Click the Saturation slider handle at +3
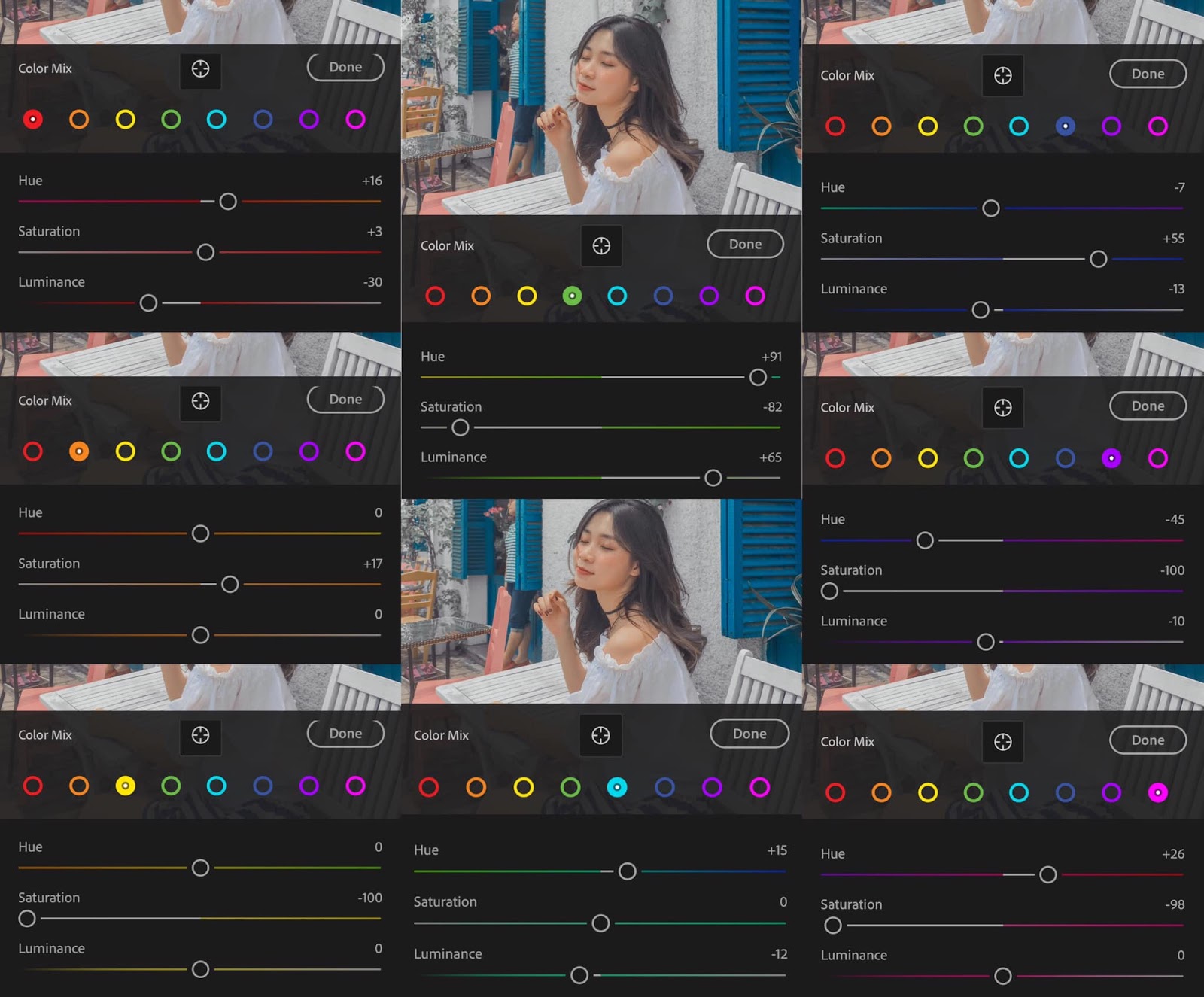The height and width of the screenshot is (997, 1204). (x=205, y=252)
